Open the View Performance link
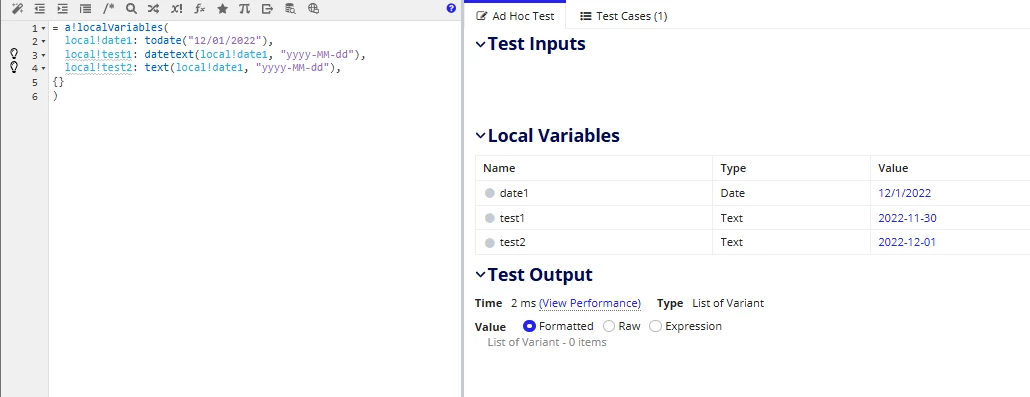Image resolution: width=1030 pixels, height=397 pixels. tap(590, 303)
